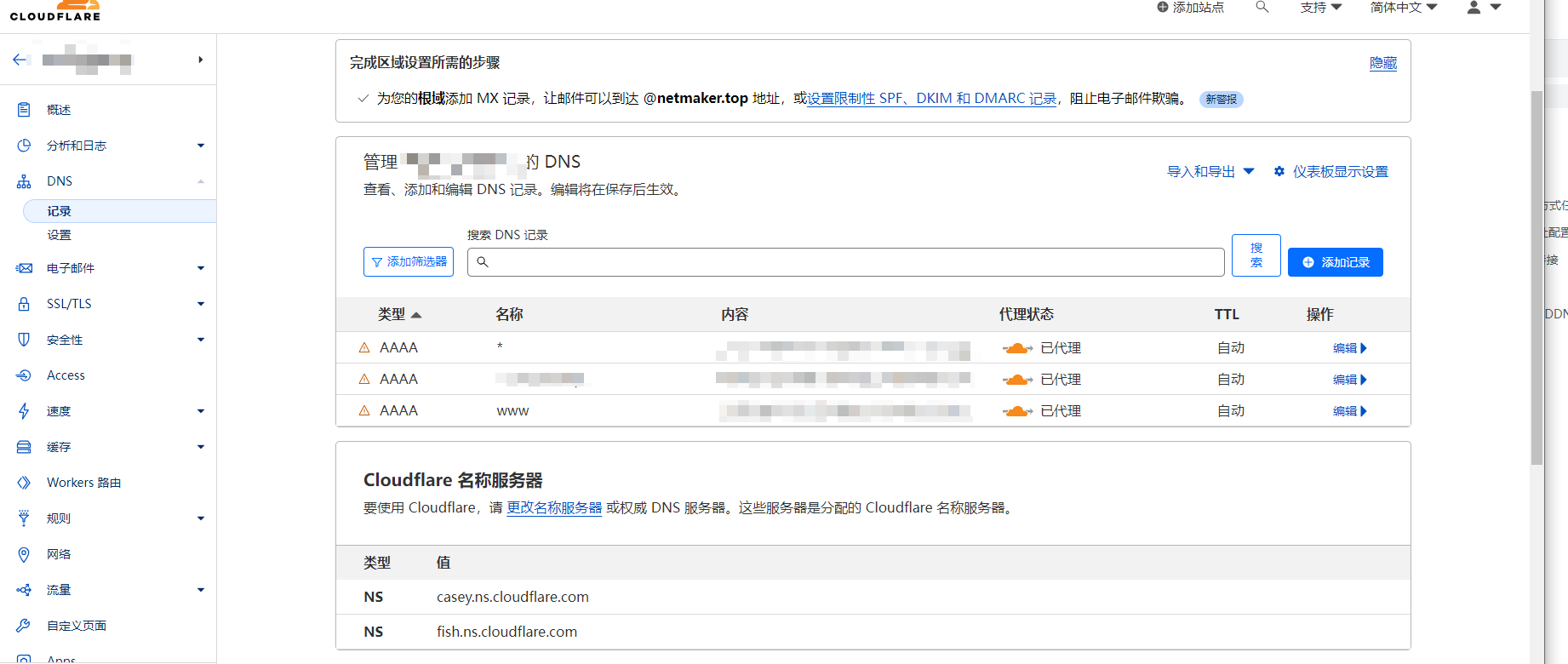Click the 搜索 search button
1568x664 pixels.
coord(1256,255)
